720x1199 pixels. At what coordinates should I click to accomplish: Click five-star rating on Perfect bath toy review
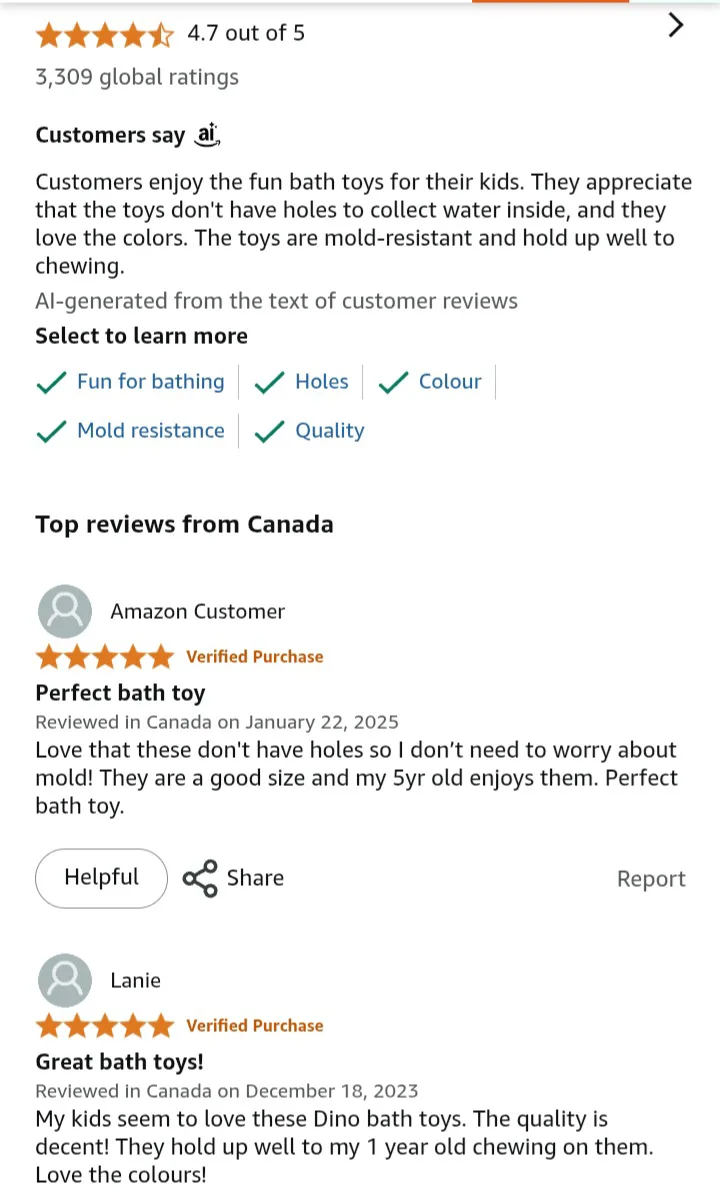[x=104, y=657]
